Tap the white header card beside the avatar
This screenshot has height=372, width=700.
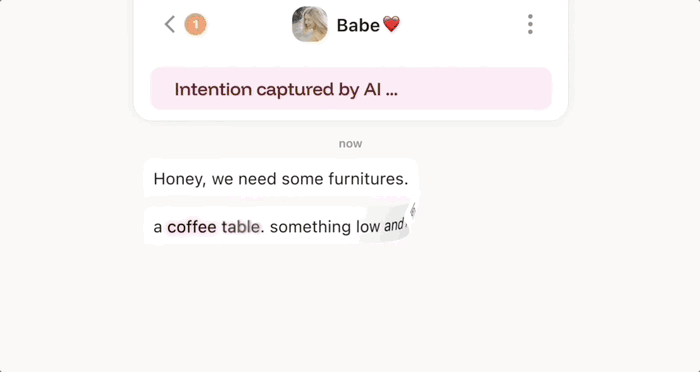point(446,25)
